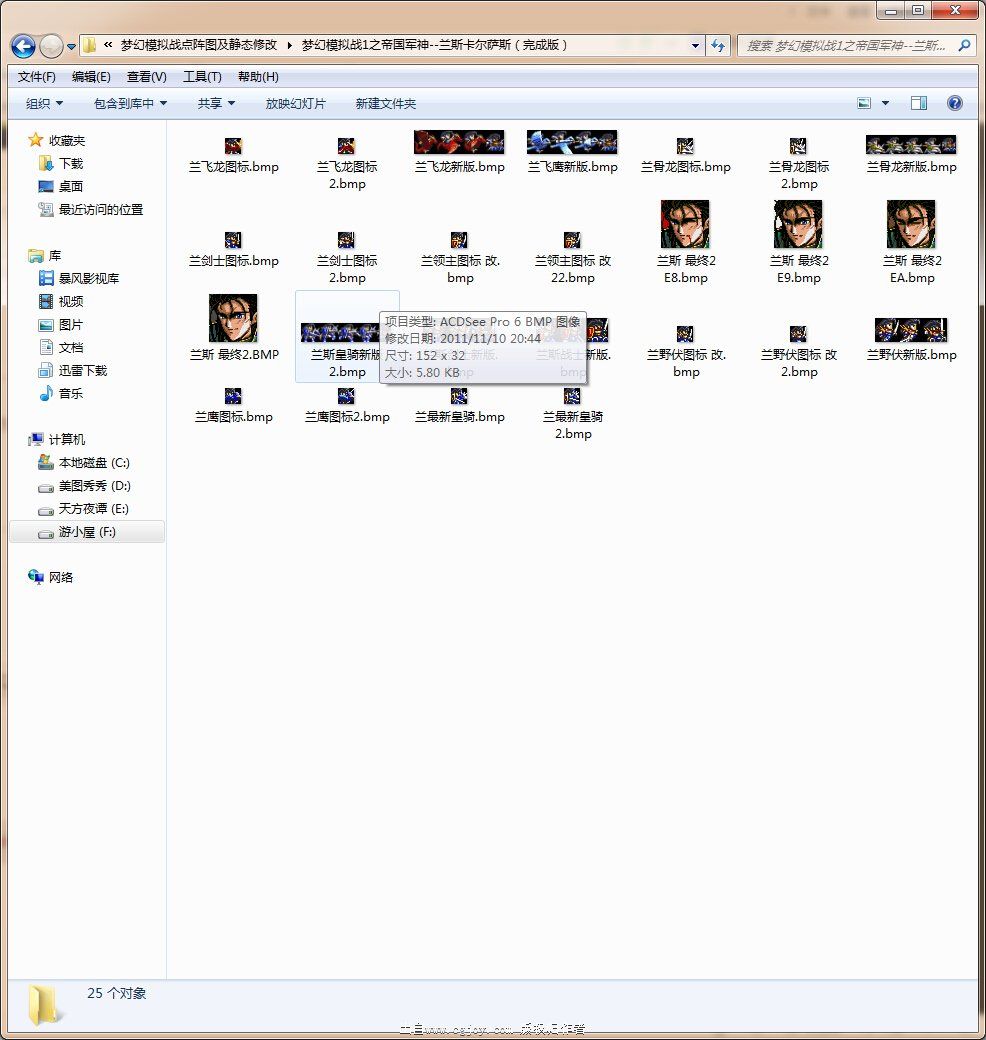Select the file 兰飞龙图标 2.bmp

pos(347,164)
